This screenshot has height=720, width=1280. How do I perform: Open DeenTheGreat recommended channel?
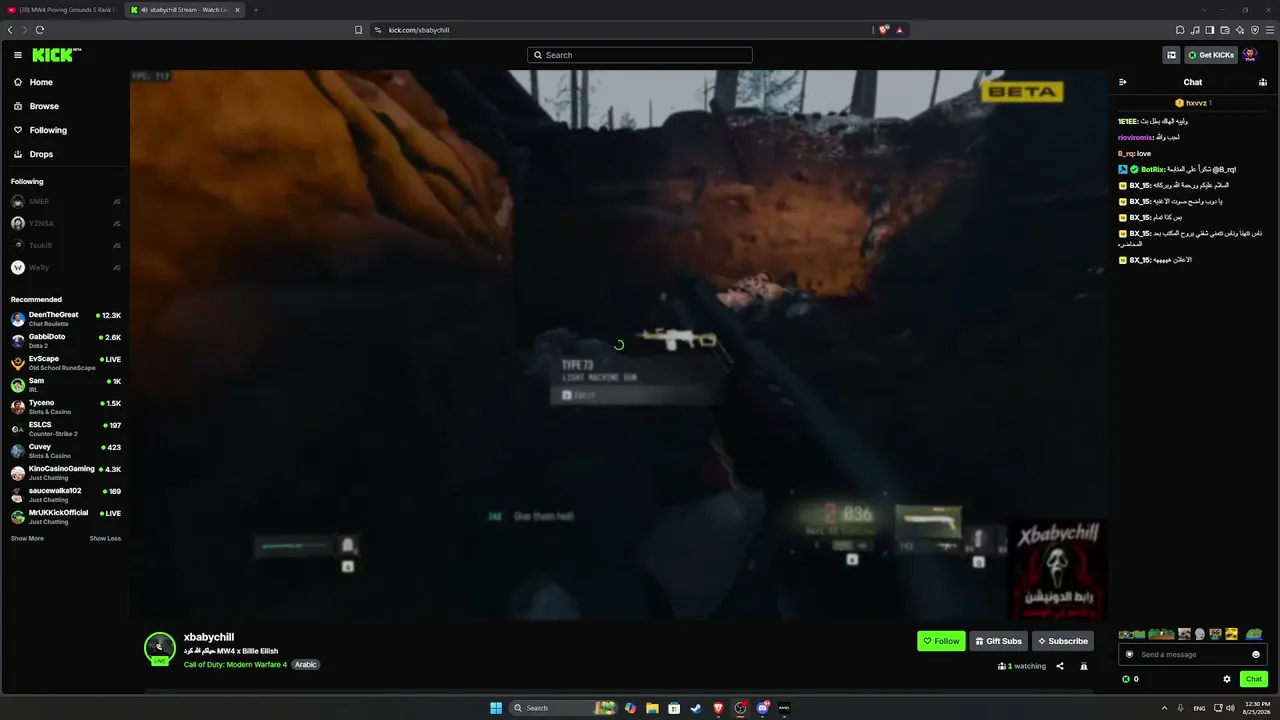pos(66,319)
